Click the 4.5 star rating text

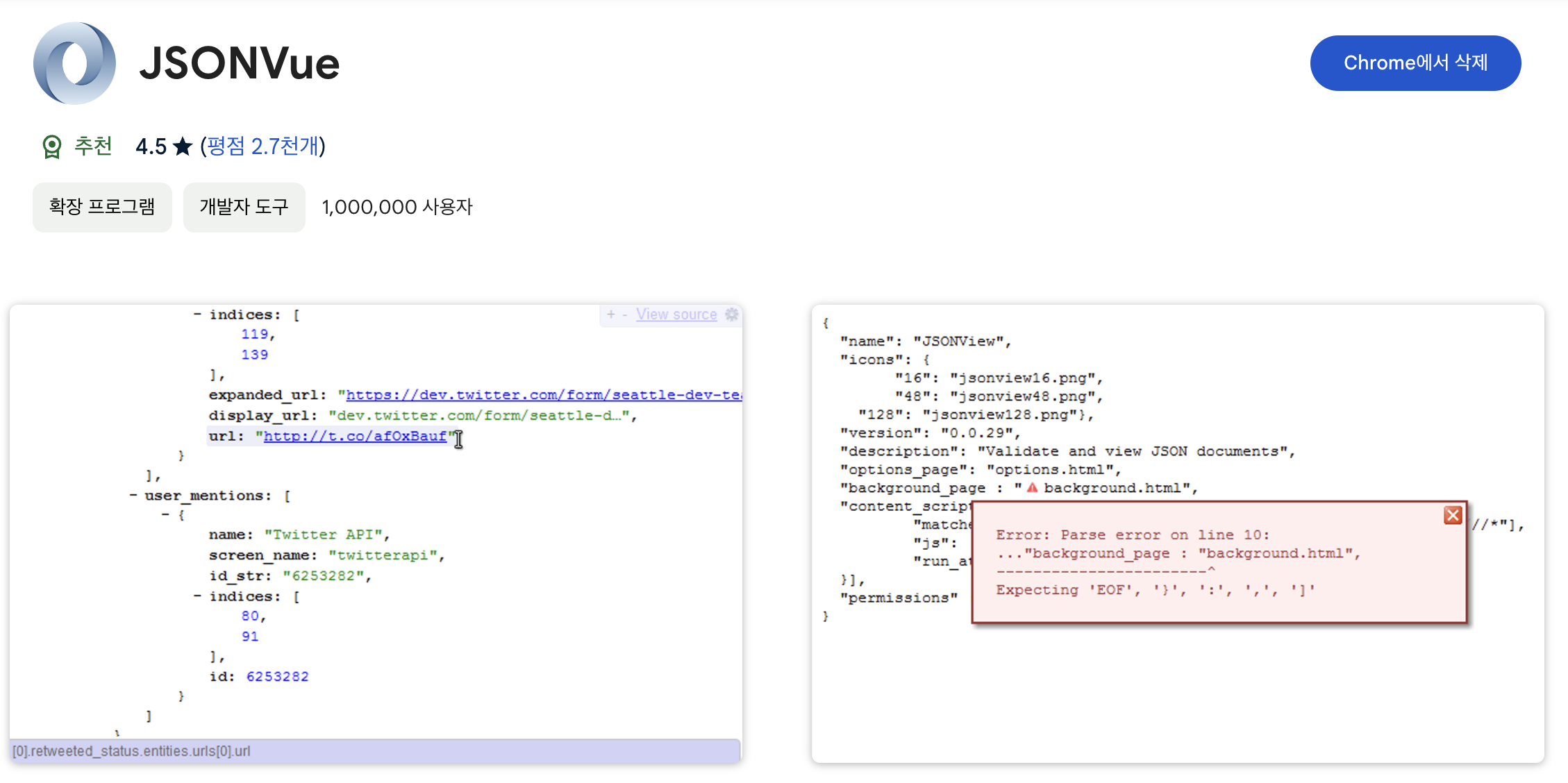point(163,146)
